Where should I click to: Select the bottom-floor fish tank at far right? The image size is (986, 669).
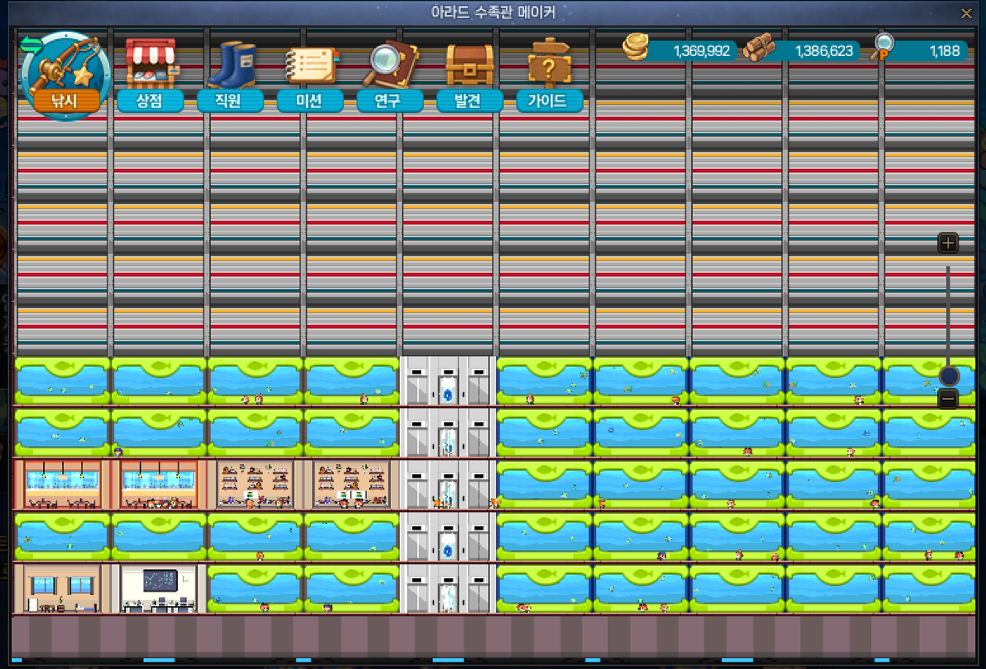click(x=929, y=589)
